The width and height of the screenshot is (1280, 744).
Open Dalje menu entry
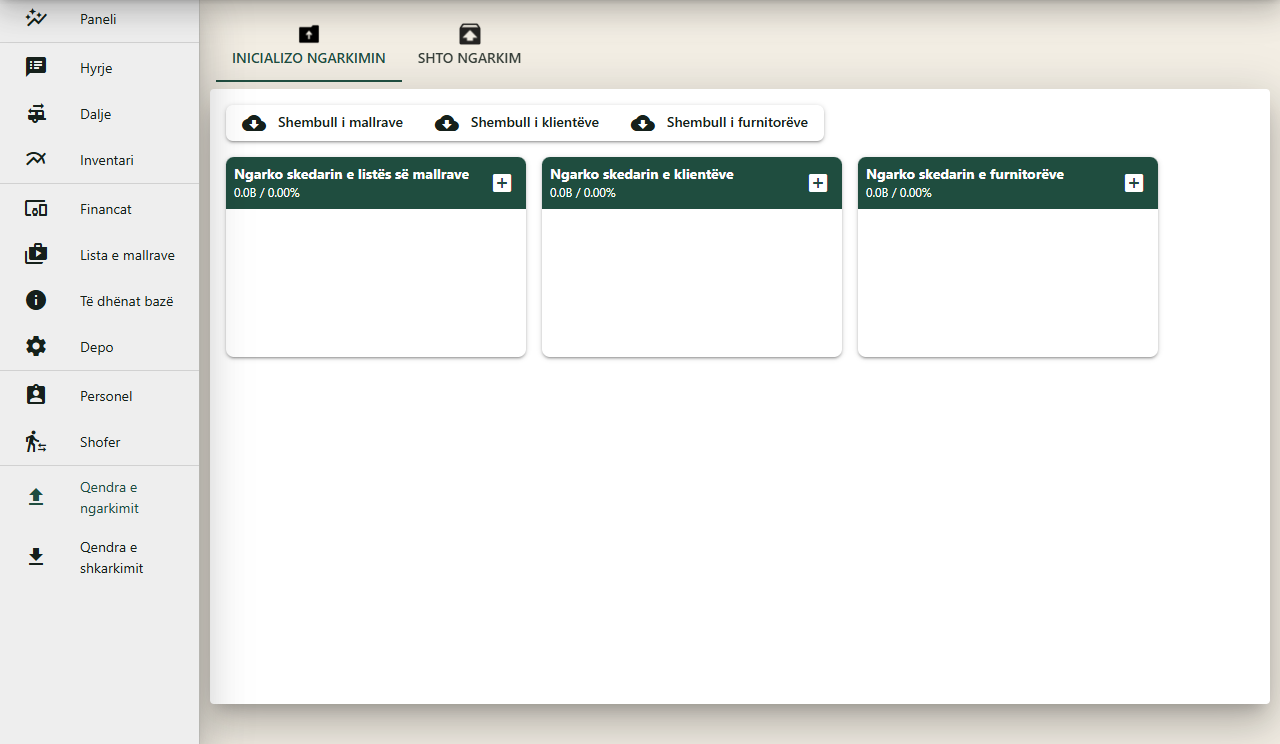[x=100, y=113]
